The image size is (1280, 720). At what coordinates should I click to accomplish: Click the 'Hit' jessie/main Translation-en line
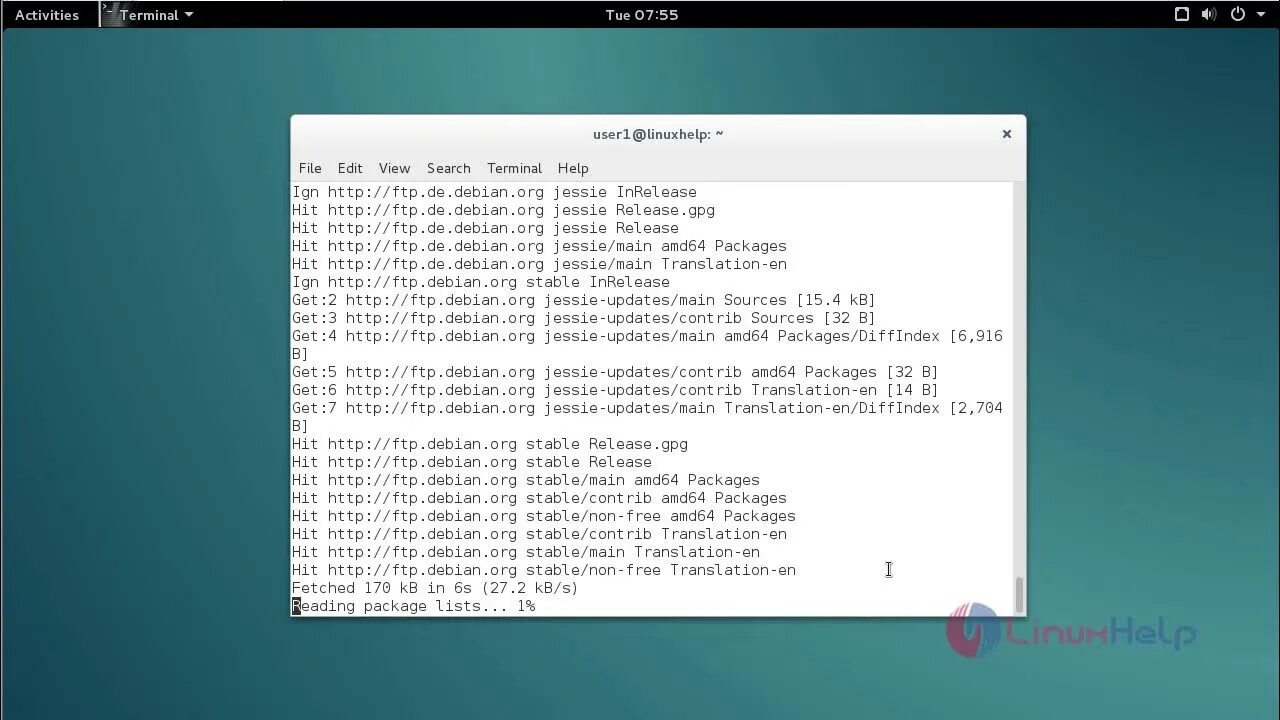[539, 264]
